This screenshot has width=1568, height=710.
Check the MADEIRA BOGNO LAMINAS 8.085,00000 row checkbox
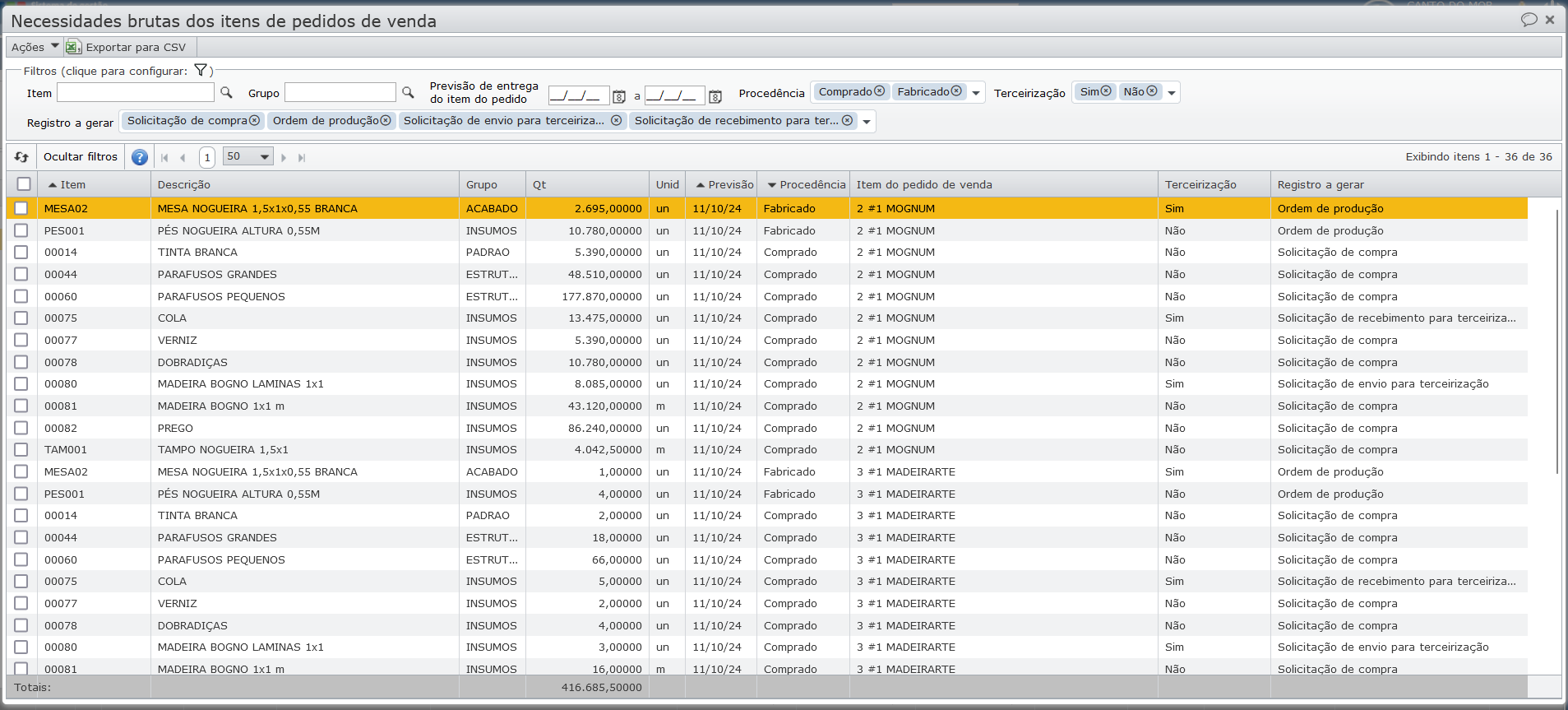click(x=21, y=384)
